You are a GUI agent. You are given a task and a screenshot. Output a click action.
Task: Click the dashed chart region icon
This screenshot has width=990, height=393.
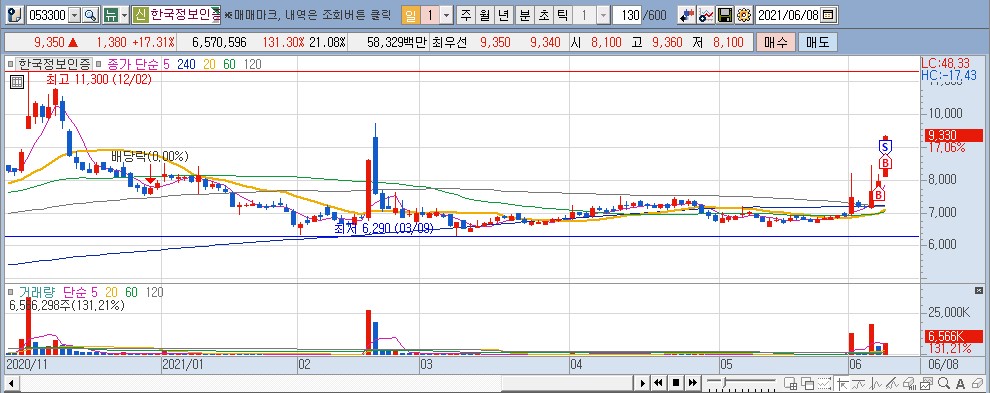point(824,383)
